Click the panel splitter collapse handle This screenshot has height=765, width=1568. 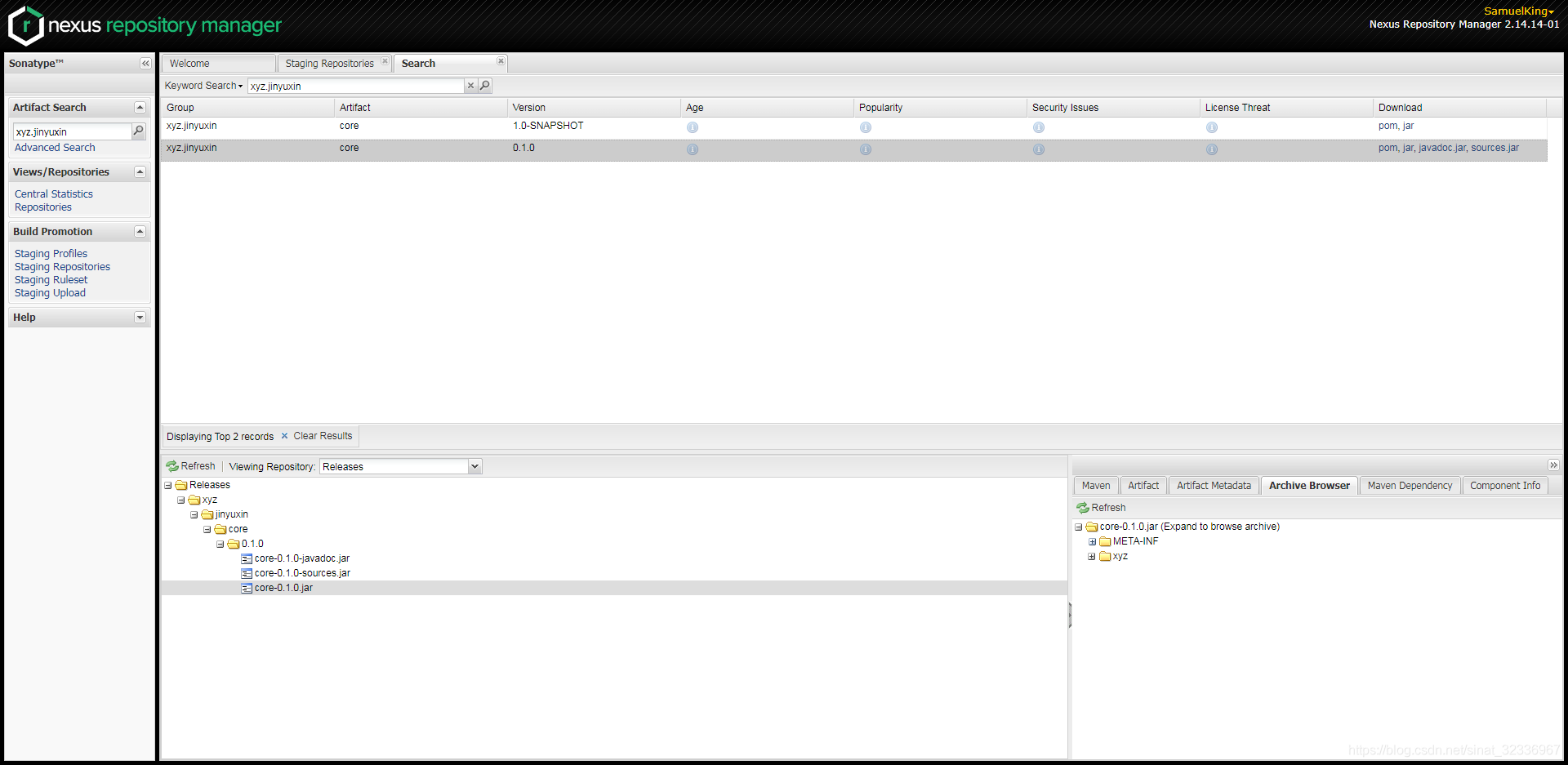(1070, 615)
